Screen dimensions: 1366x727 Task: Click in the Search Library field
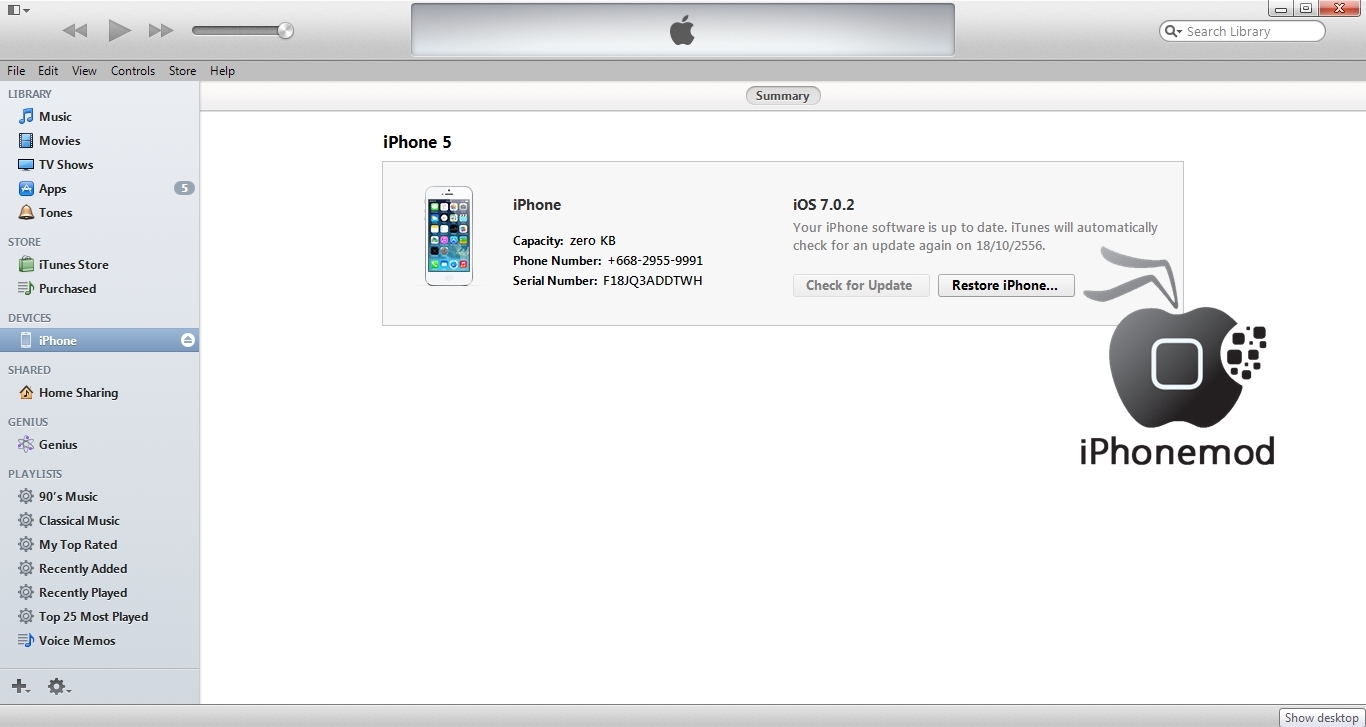tap(1250, 32)
